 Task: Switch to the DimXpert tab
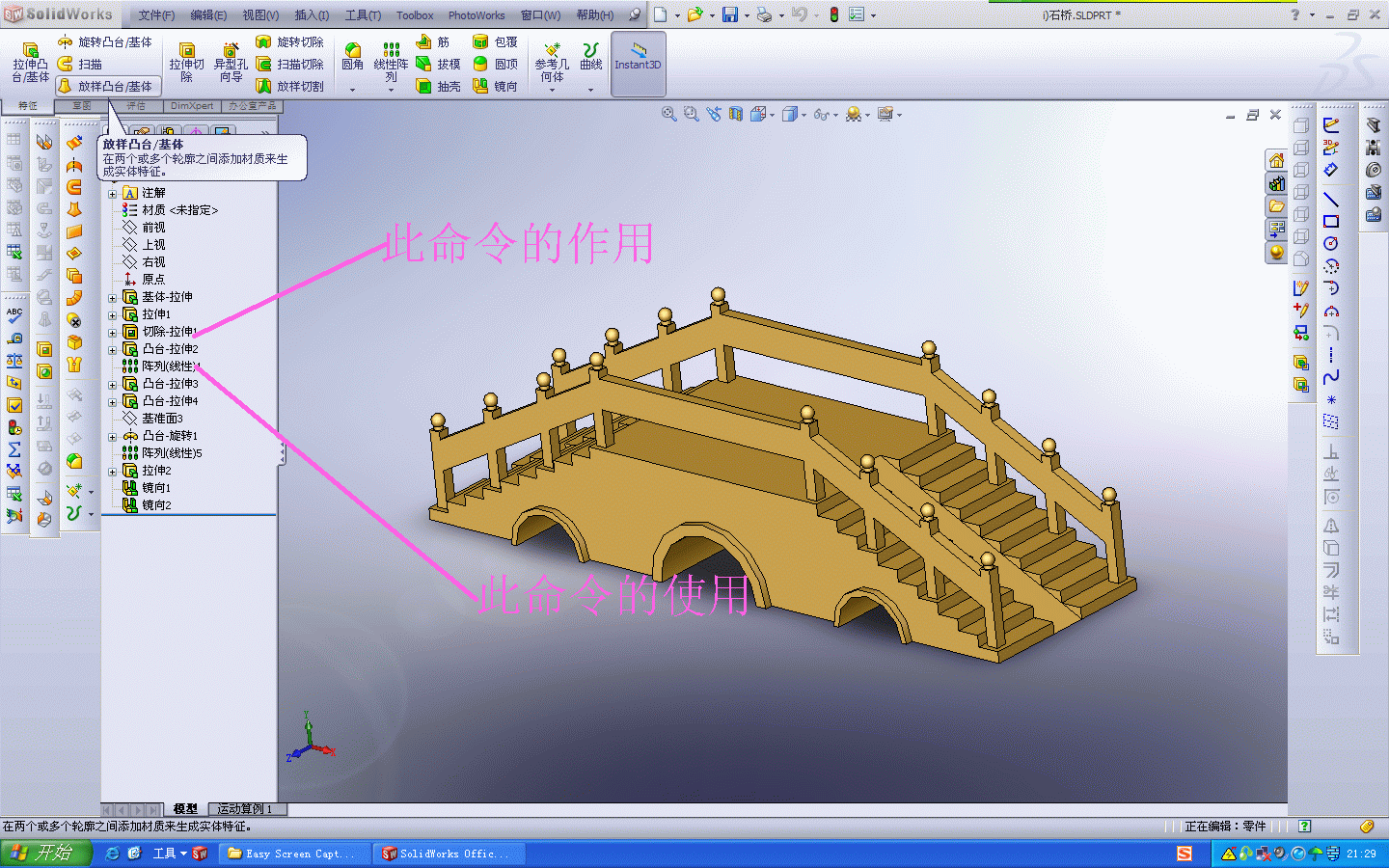click(191, 106)
